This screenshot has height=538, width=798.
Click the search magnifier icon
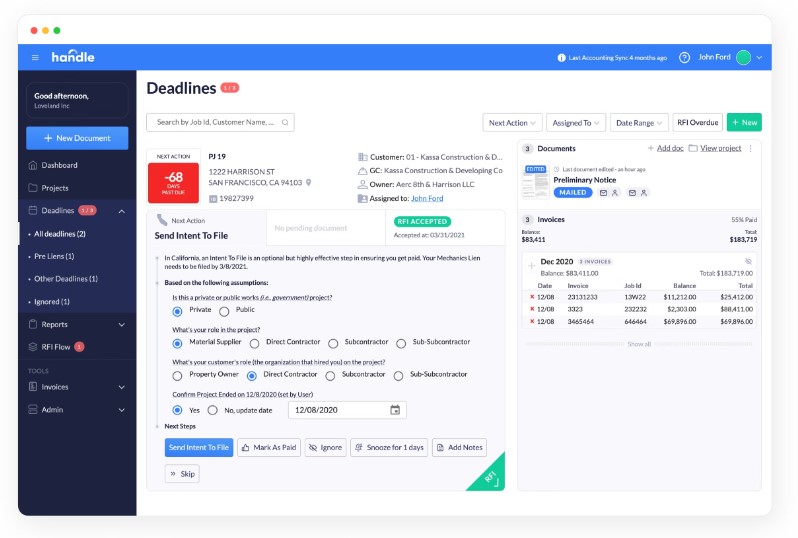pyautogui.click(x=285, y=122)
